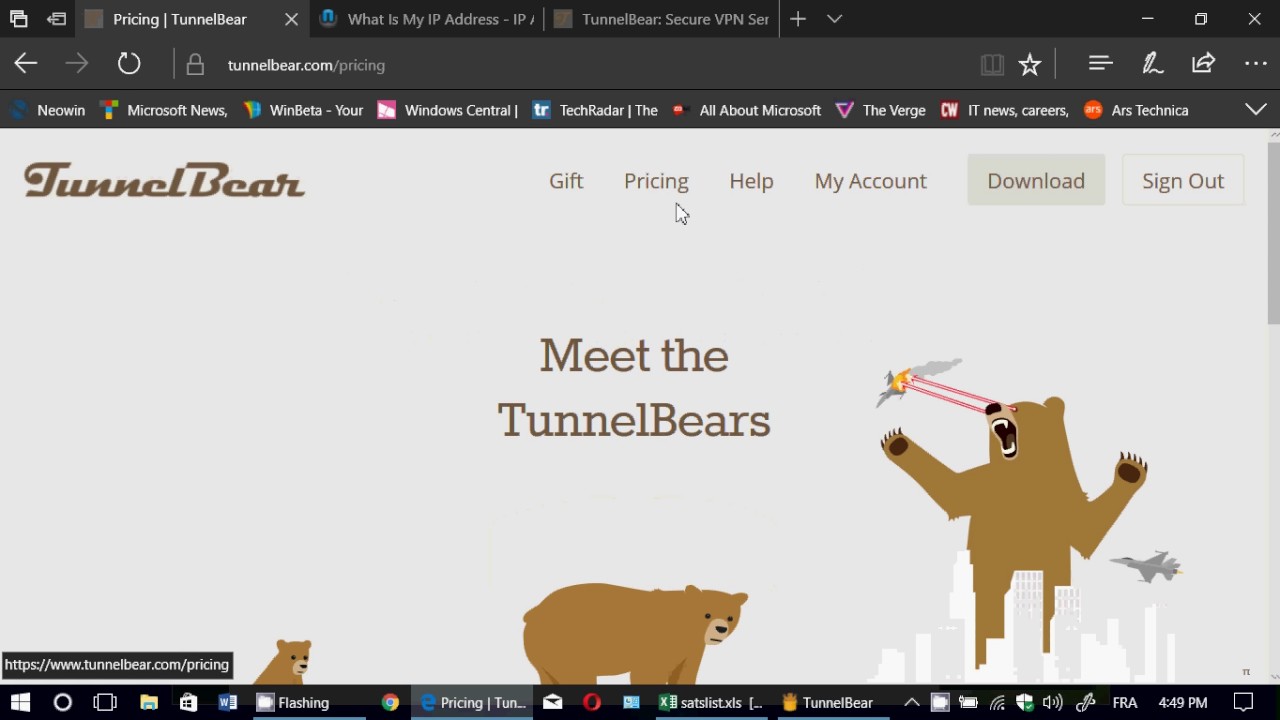1280x720 pixels.
Task: Refresh the TunnelBear pricing page
Action: click(x=129, y=65)
